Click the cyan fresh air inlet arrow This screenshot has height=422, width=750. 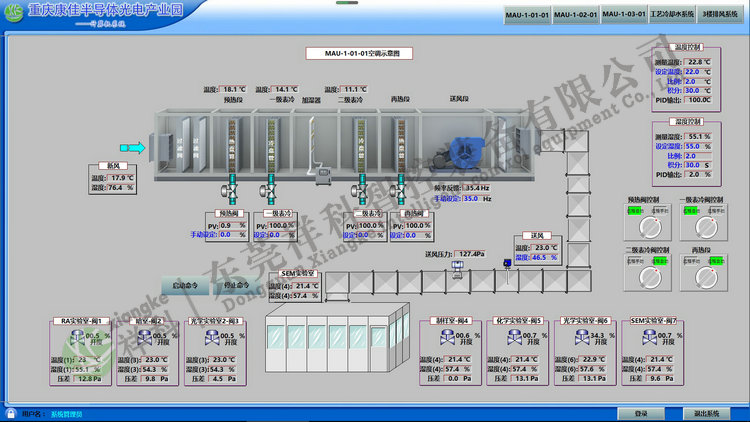139,149
